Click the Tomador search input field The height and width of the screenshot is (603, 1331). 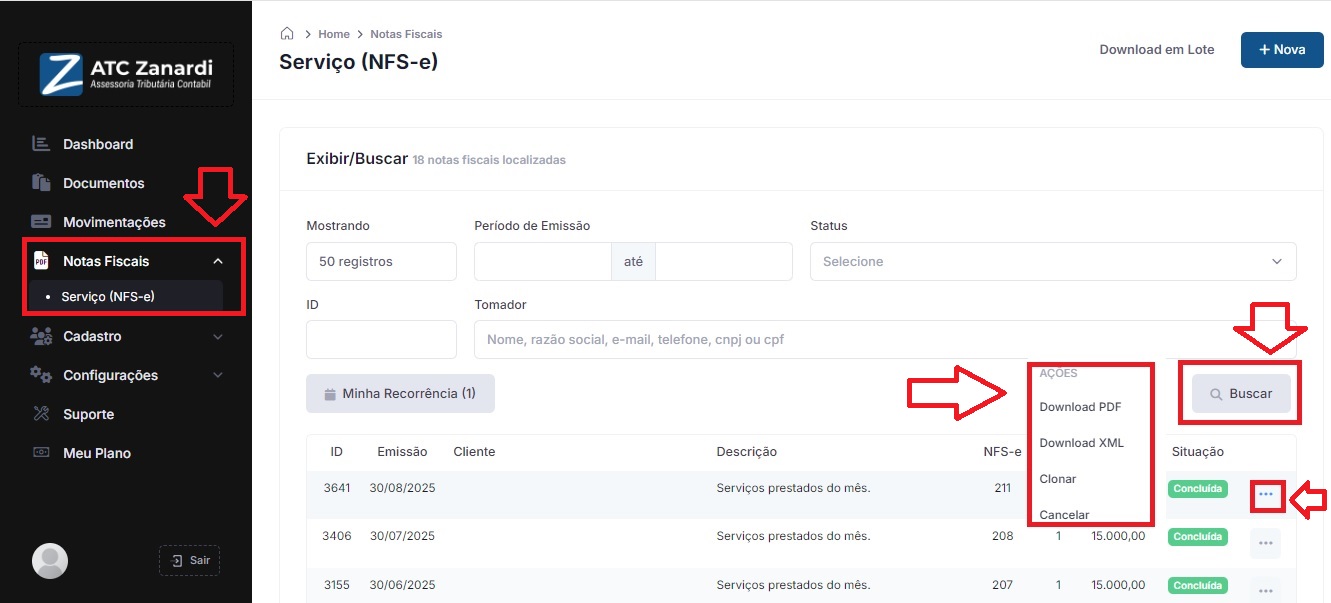[x=750, y=340]
